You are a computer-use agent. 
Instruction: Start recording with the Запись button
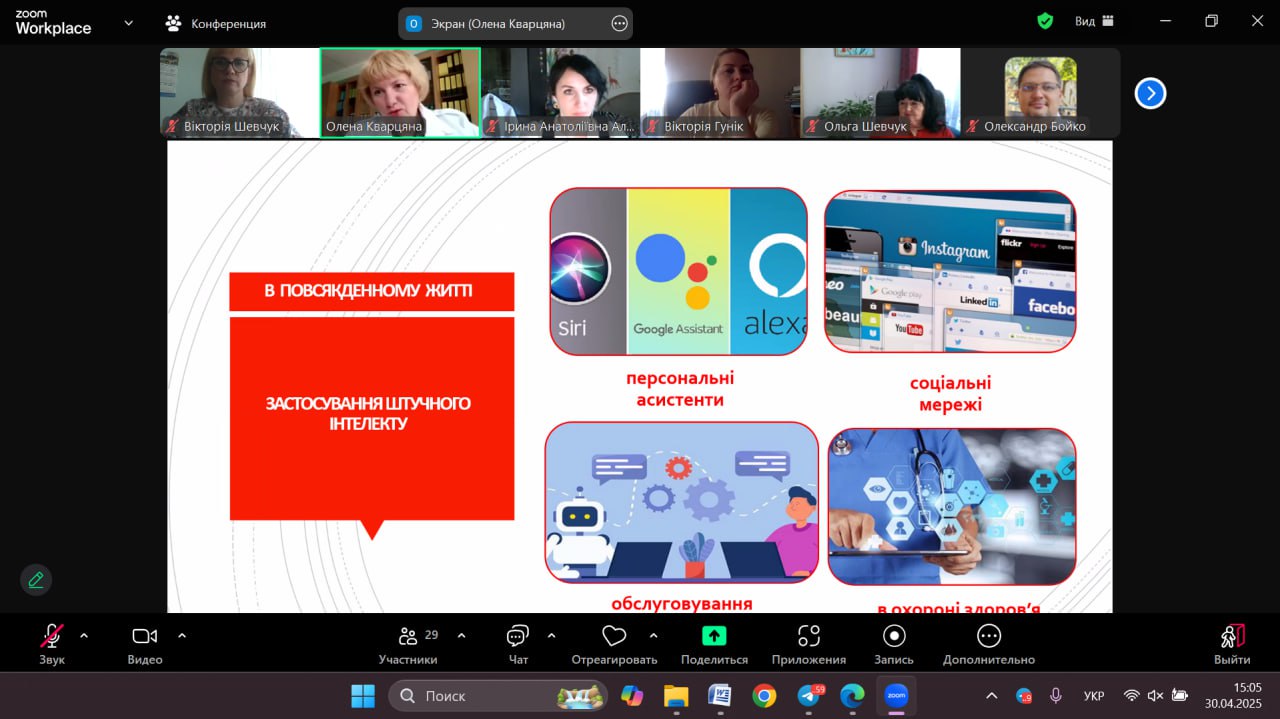click(x=894, y=637)
